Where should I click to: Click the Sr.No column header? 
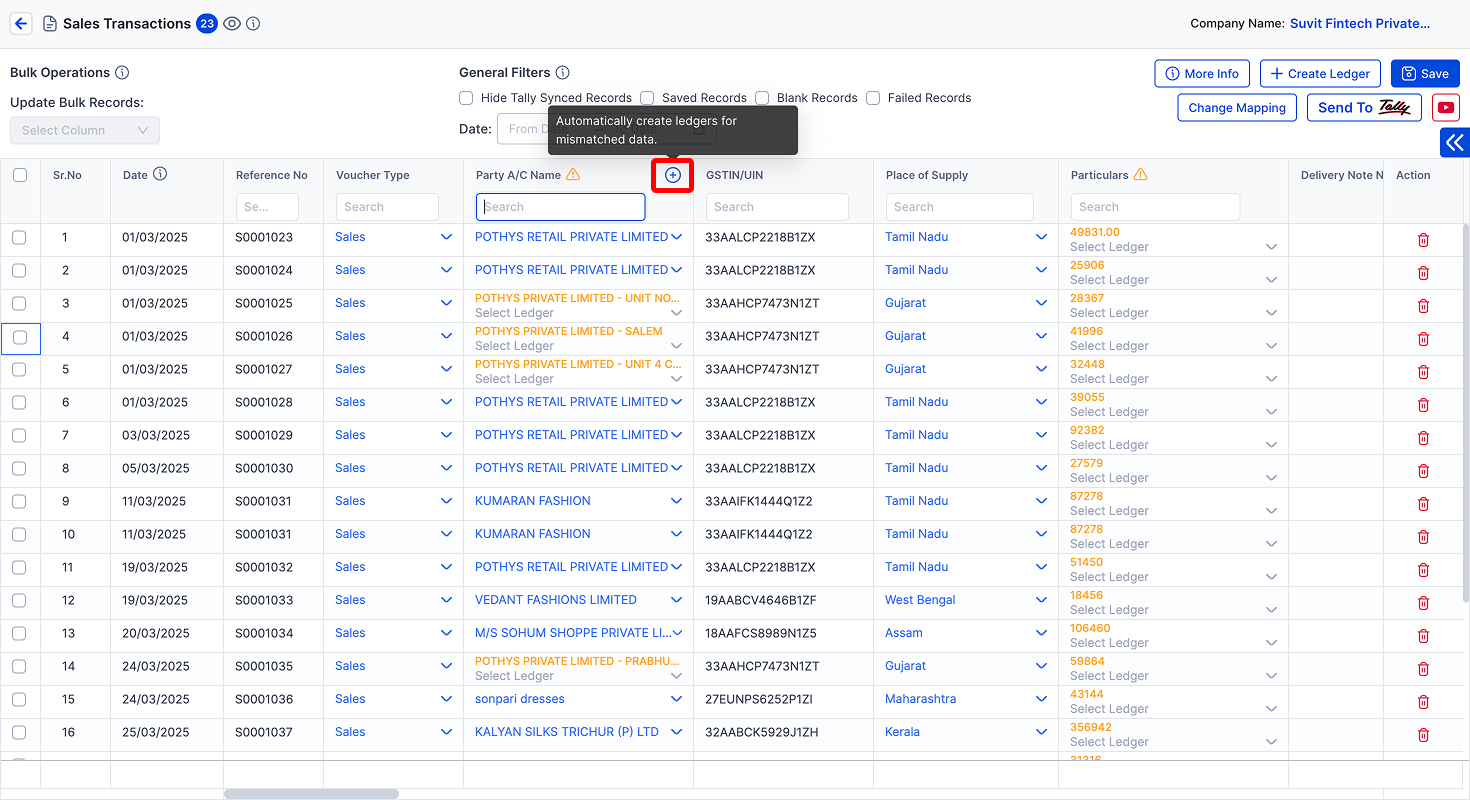click(67, 175)
